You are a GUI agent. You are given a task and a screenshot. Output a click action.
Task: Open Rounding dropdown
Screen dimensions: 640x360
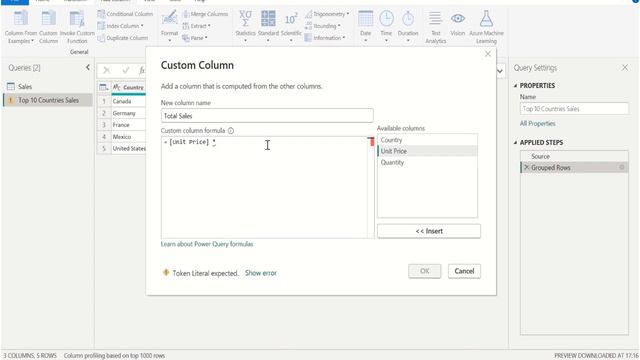pyautogui.click(x=322, y=26)
